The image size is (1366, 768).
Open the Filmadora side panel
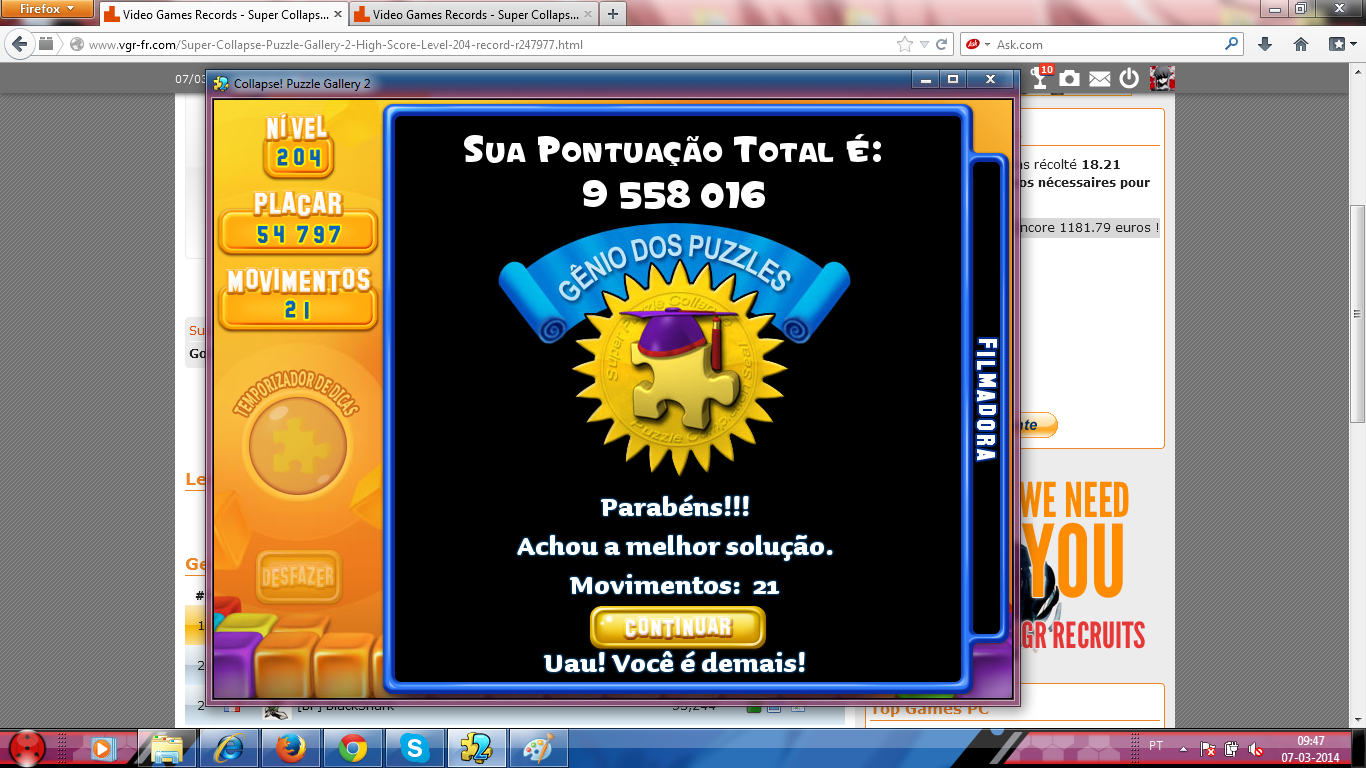click(x=986, y=400)
